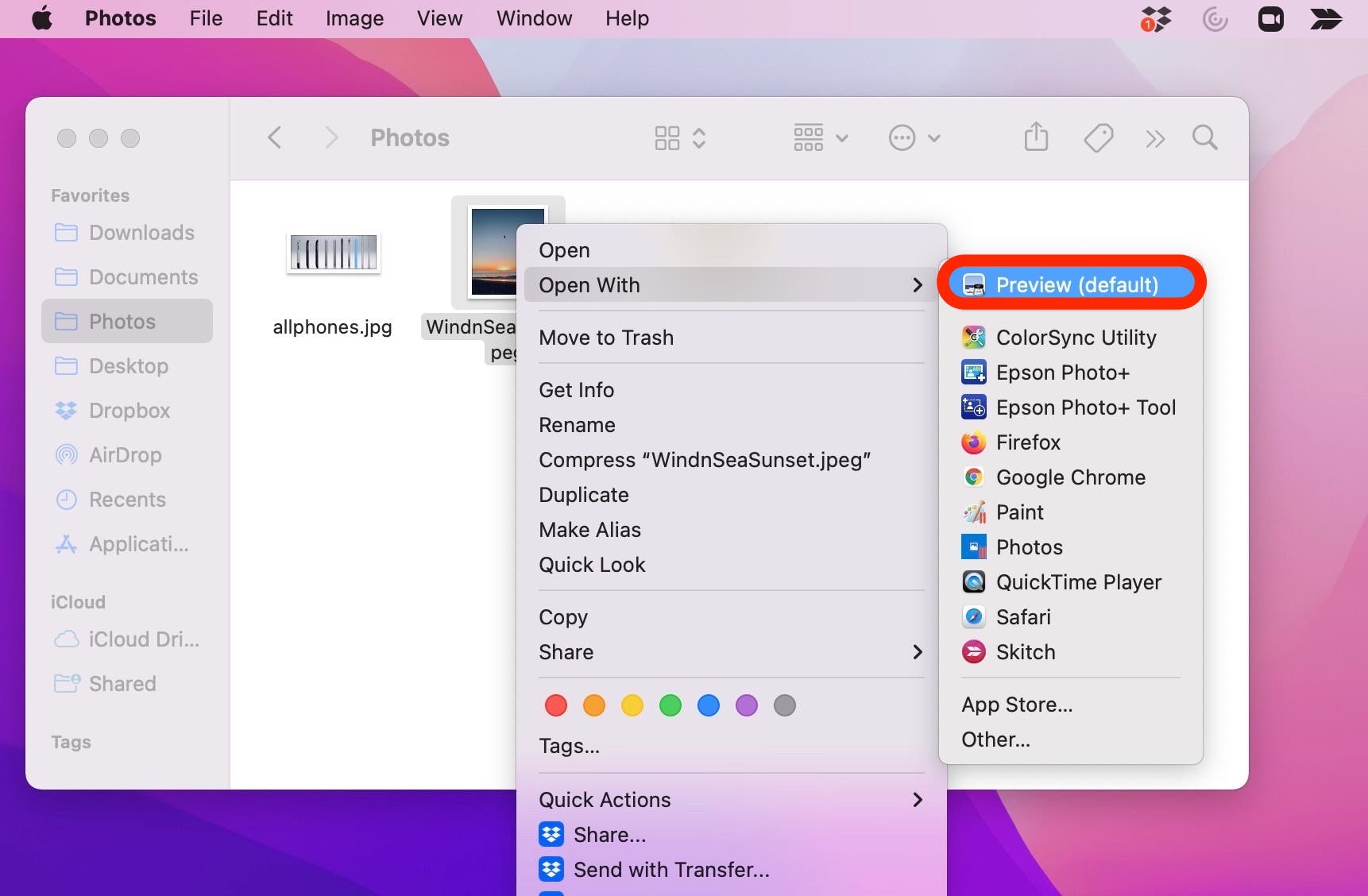
Task: Choose Preview (default) to open the file
Action: click(1076, 284)
